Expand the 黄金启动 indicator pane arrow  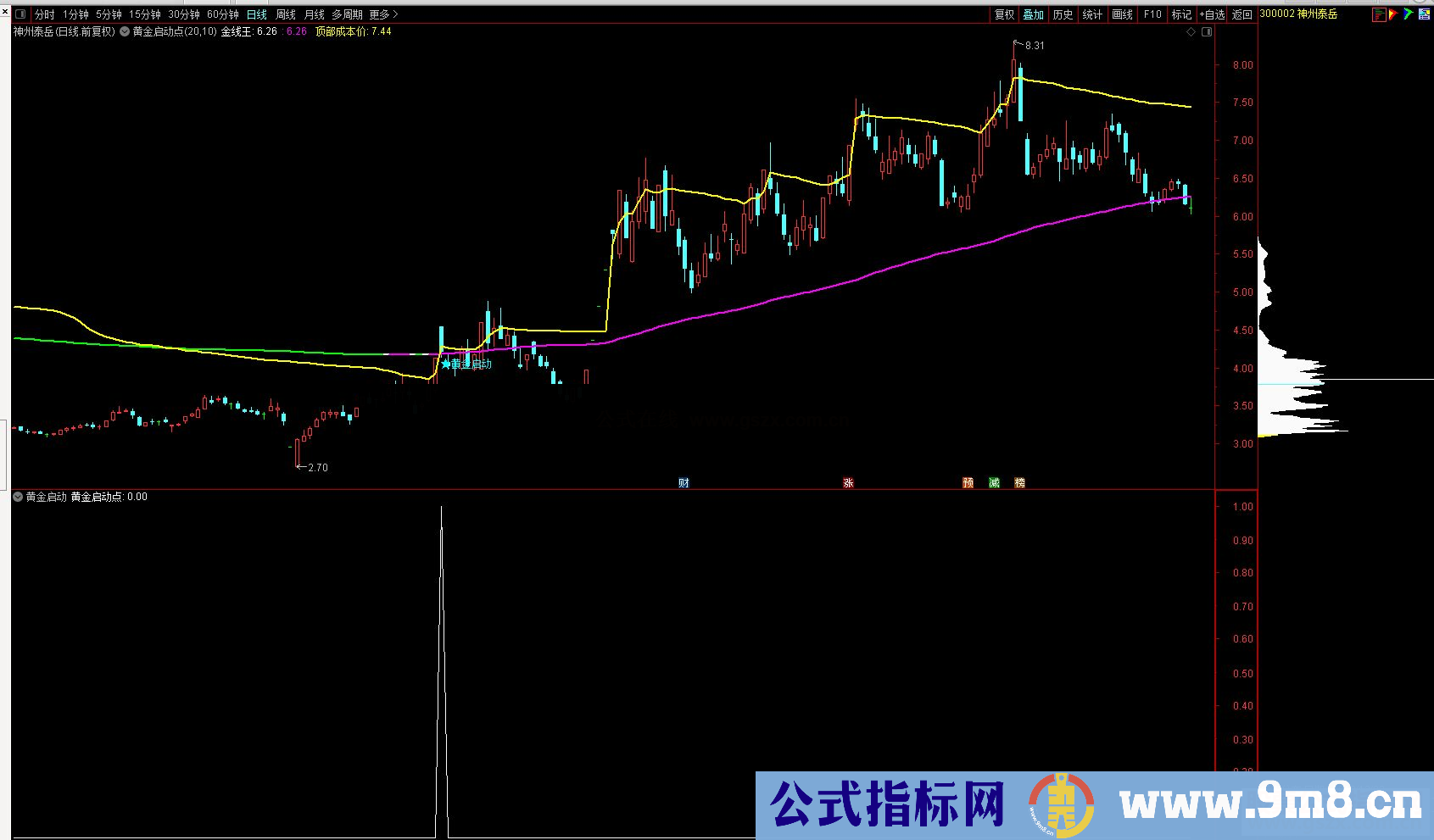pos(17,497)
